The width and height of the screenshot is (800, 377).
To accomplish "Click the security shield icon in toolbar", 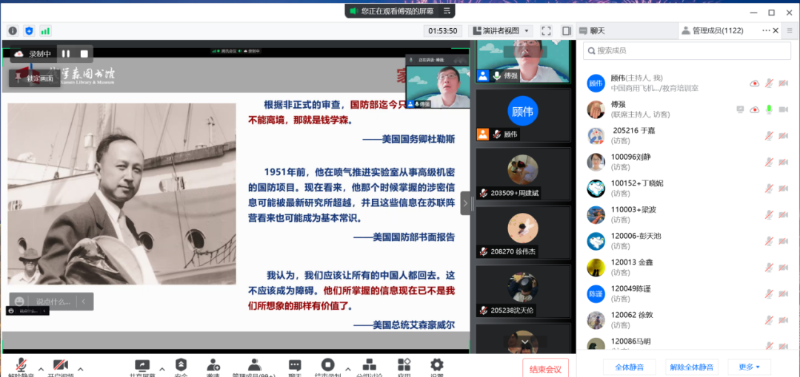I will 181,365.
